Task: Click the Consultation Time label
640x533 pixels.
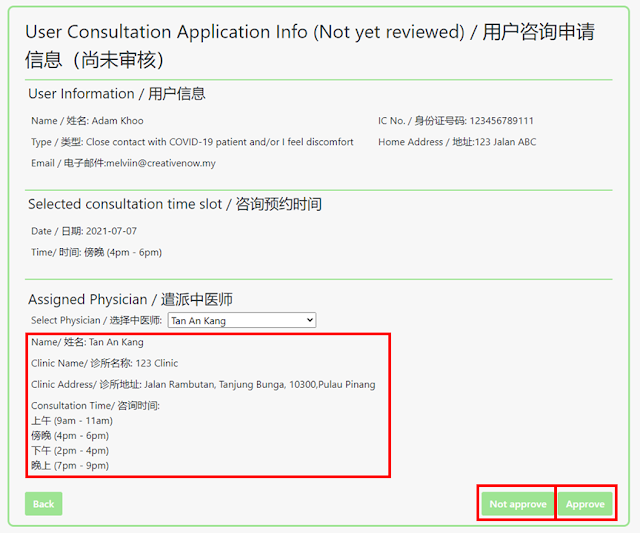Action: pyautogui.click(x=95, y=406)
